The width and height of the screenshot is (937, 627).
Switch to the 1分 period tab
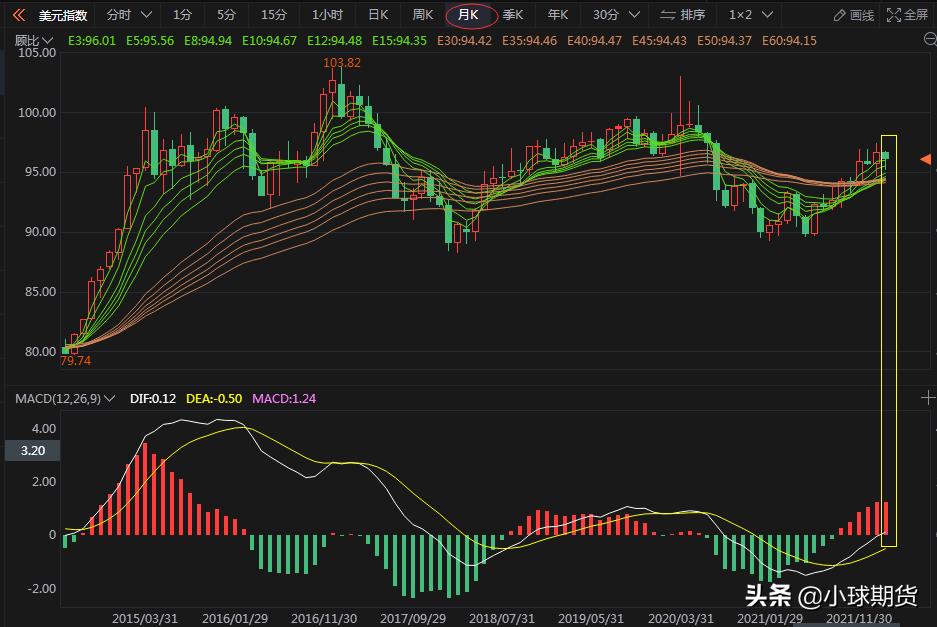pos(182,15)
